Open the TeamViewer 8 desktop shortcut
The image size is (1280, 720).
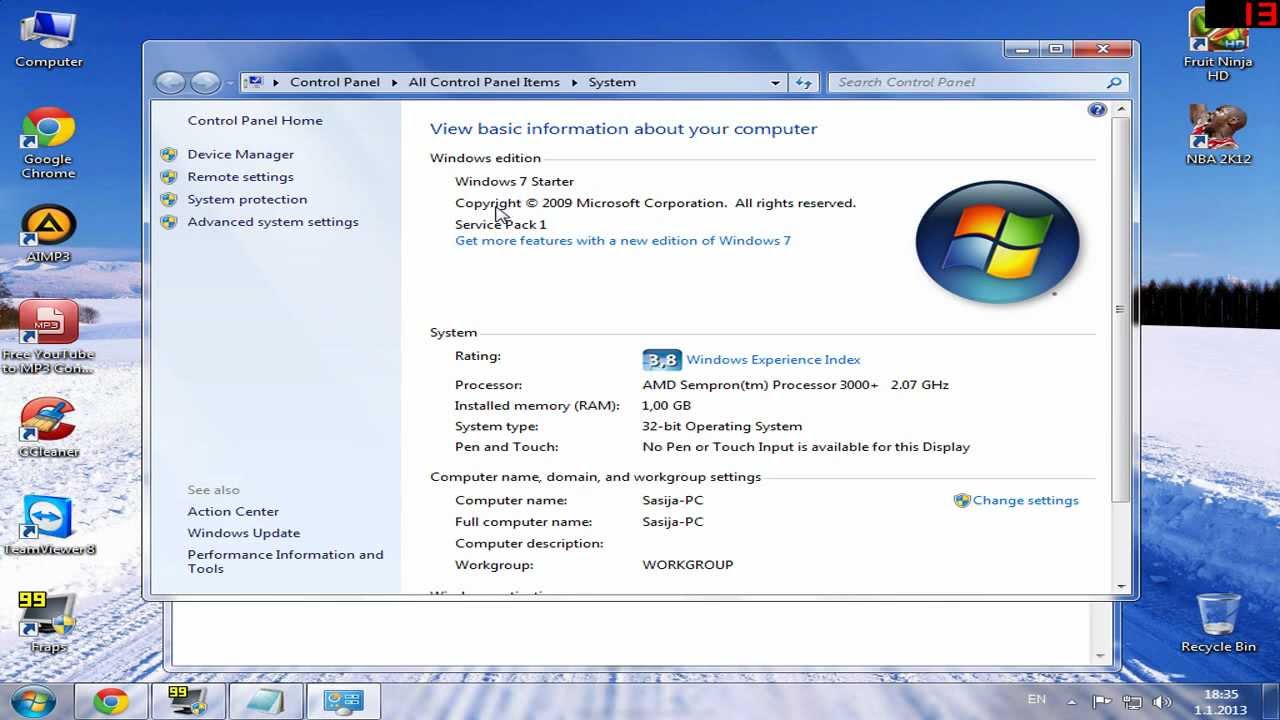[x=48, y=525]
